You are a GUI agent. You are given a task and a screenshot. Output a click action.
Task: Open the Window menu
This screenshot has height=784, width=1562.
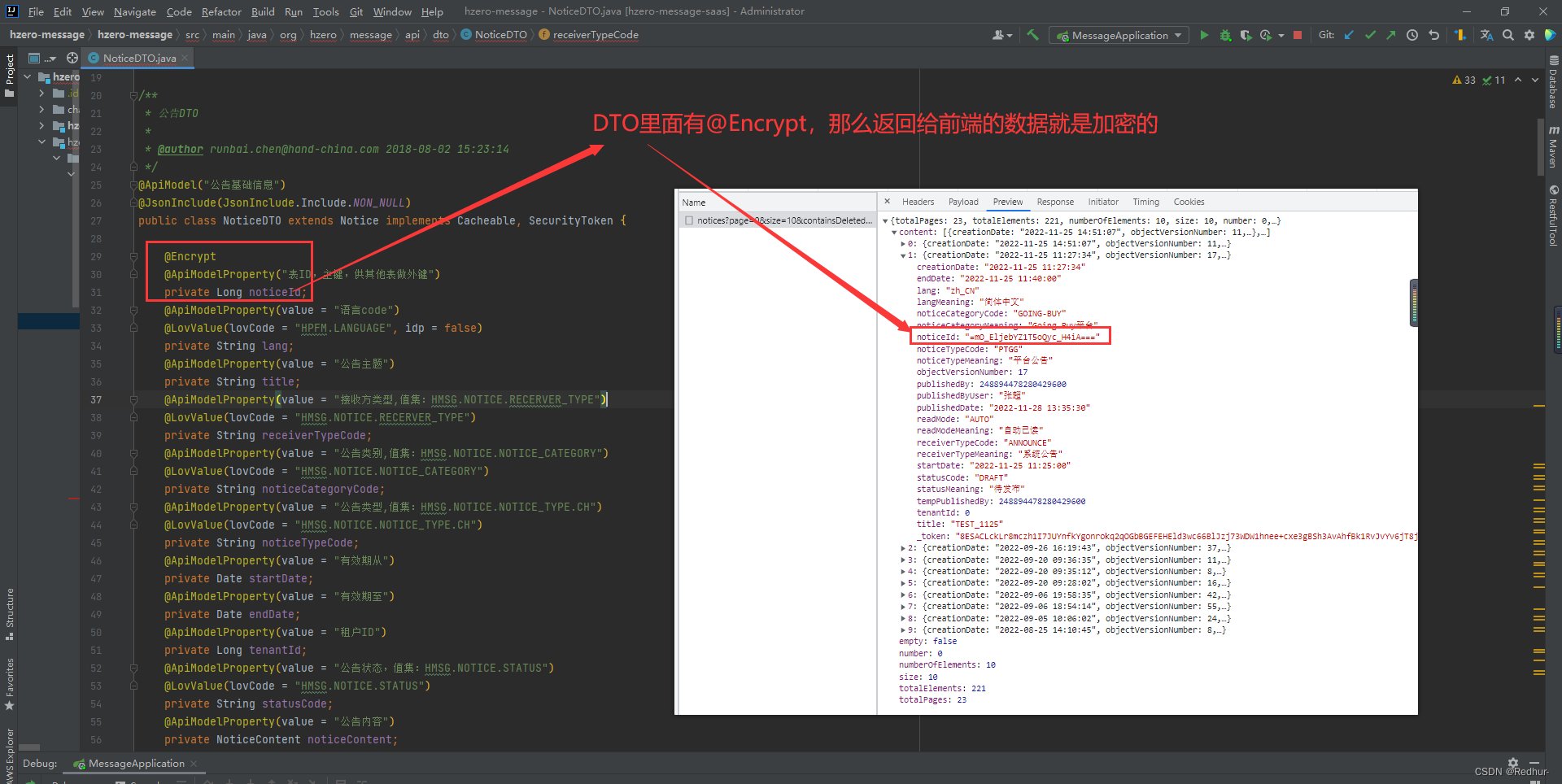coord(392,11)
